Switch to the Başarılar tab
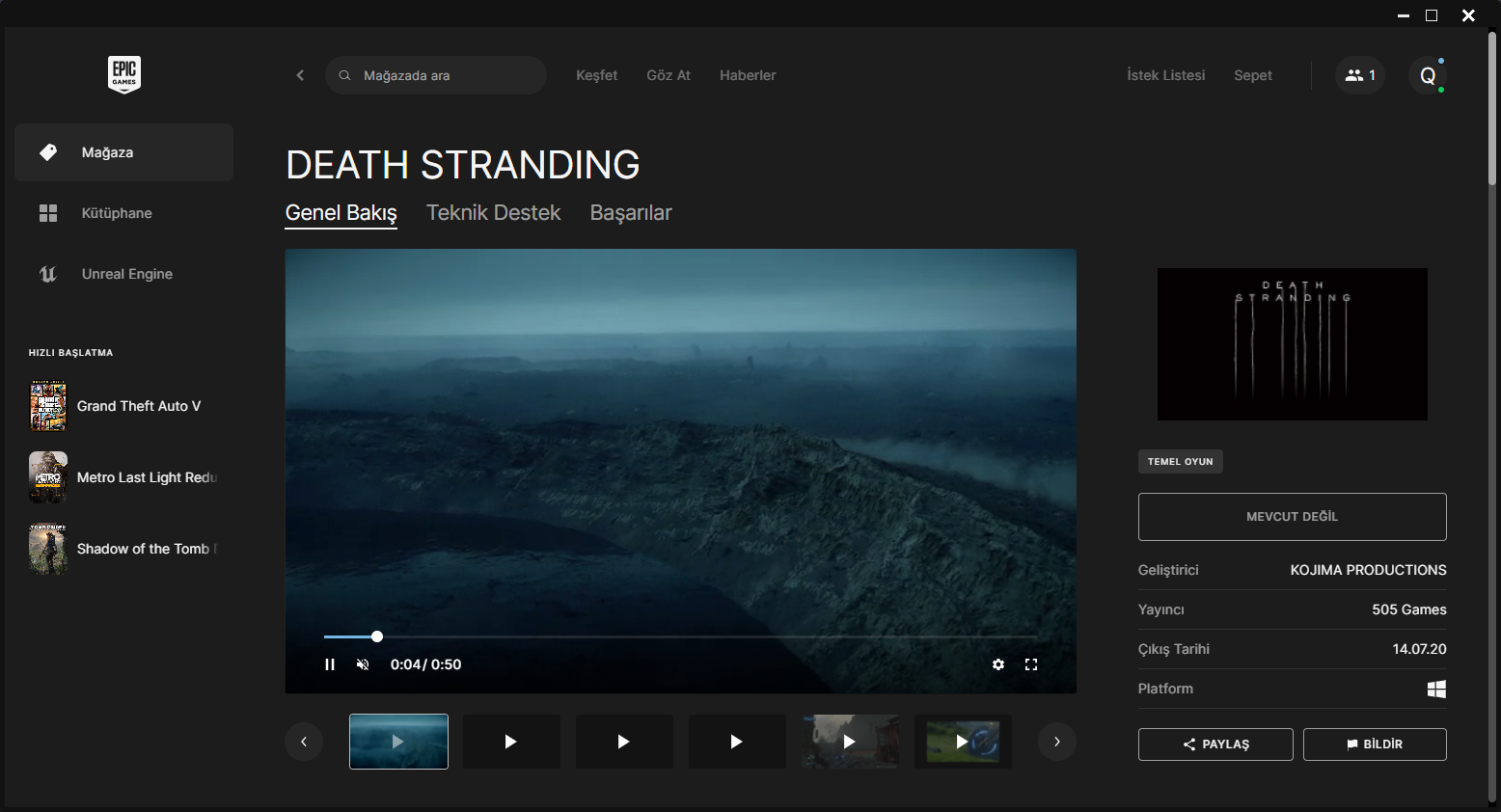Screen dimensions: 1501x812 click(631, 213)
